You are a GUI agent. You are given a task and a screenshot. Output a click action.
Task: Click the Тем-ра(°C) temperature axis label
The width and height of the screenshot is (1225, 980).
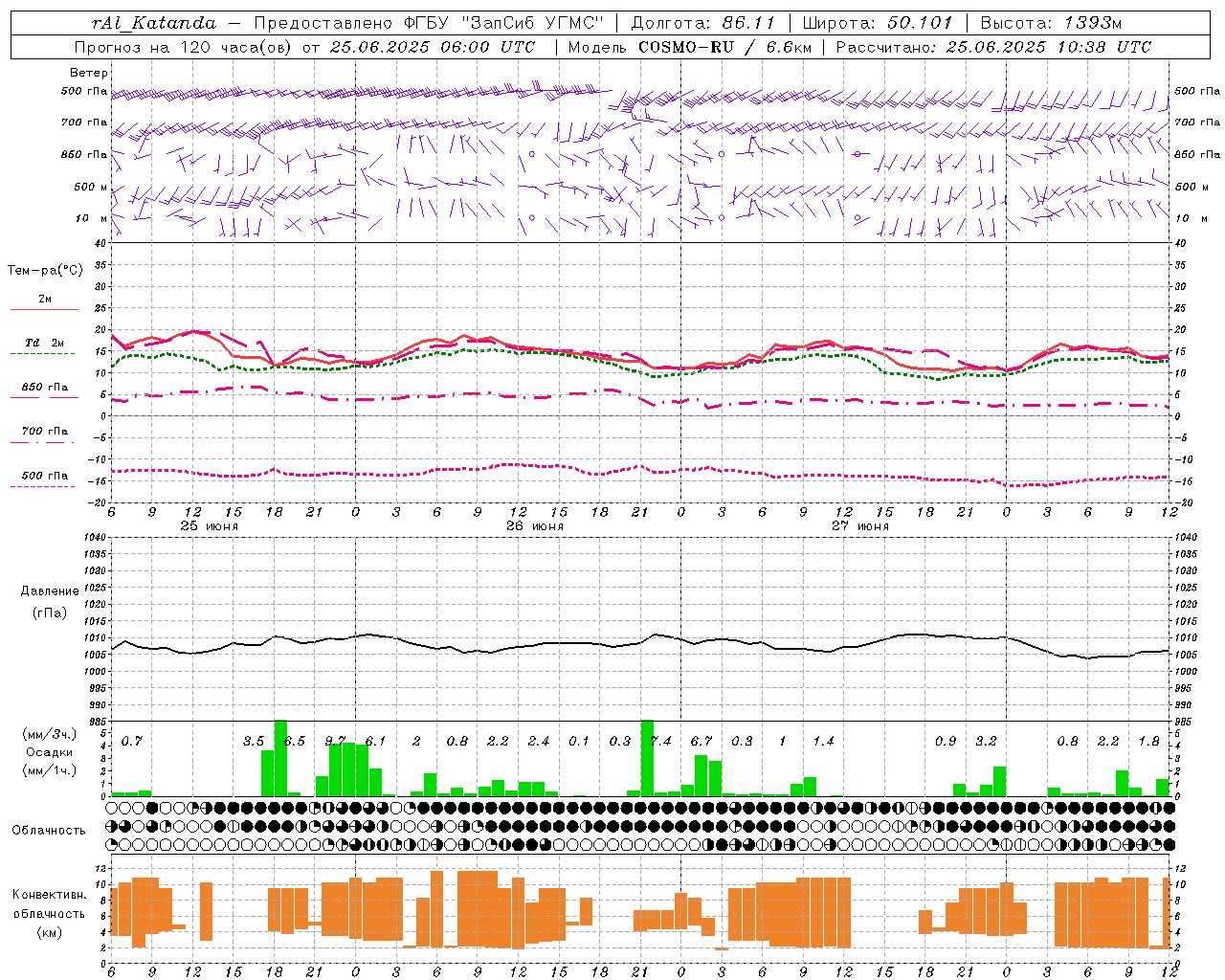pos(45,271)
